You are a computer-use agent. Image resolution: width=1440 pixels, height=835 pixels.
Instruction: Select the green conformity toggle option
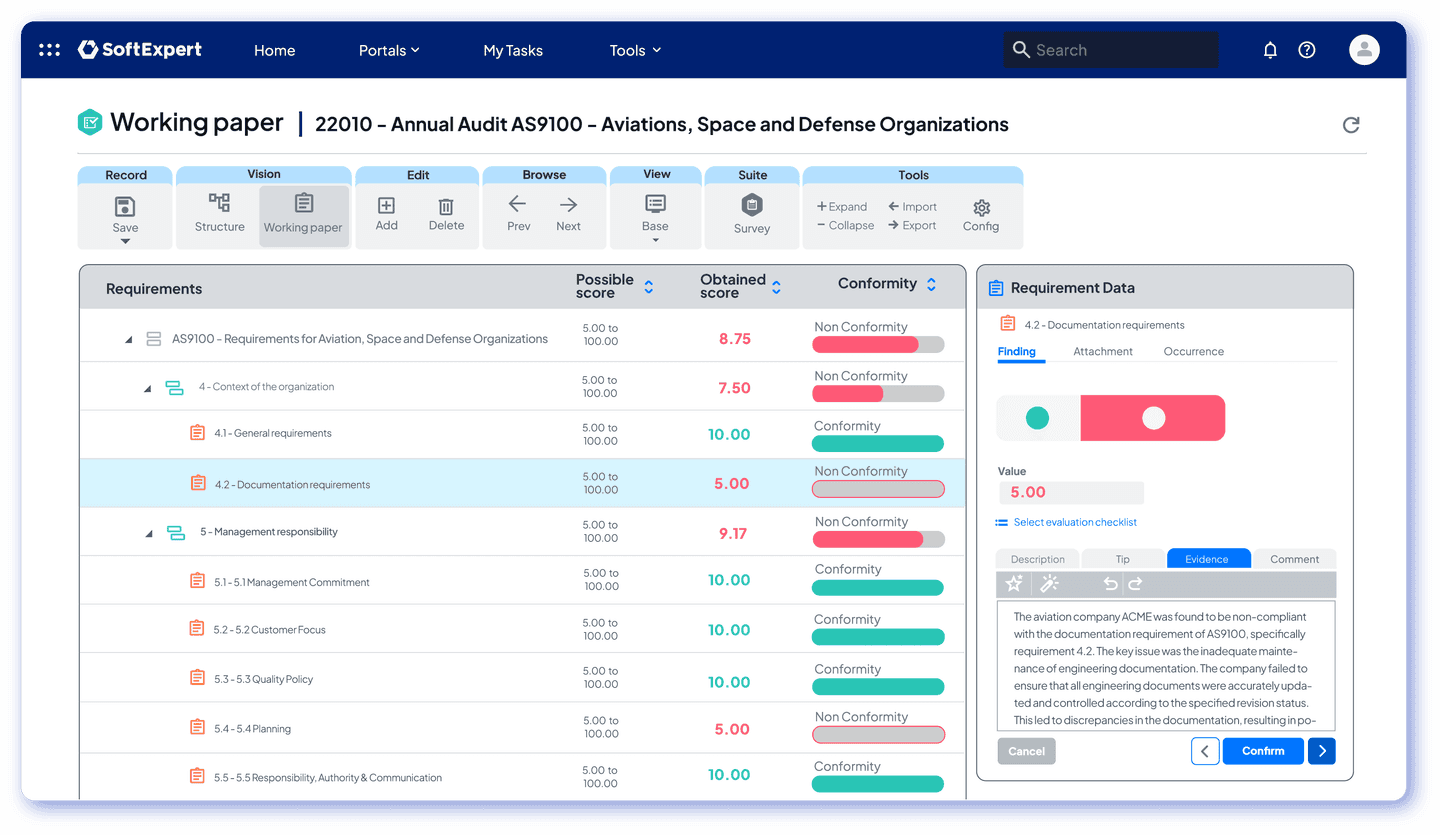(1038, 418)
